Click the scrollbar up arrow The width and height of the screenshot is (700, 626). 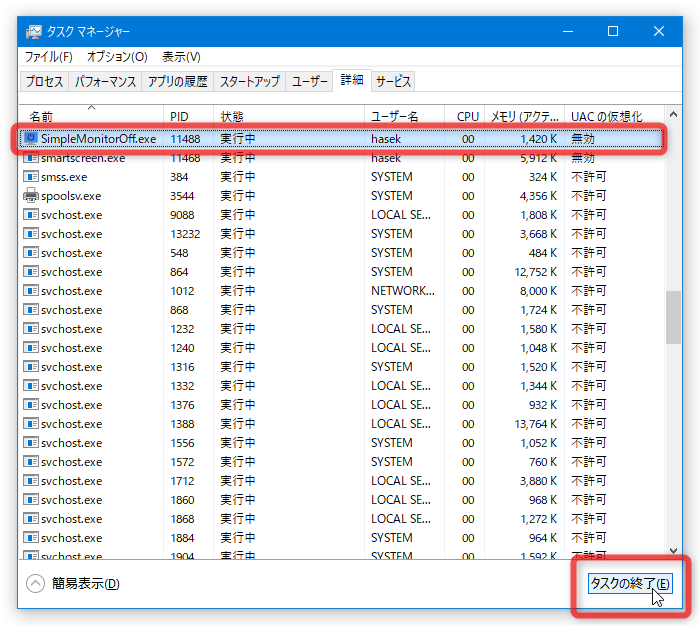[673, 114]
